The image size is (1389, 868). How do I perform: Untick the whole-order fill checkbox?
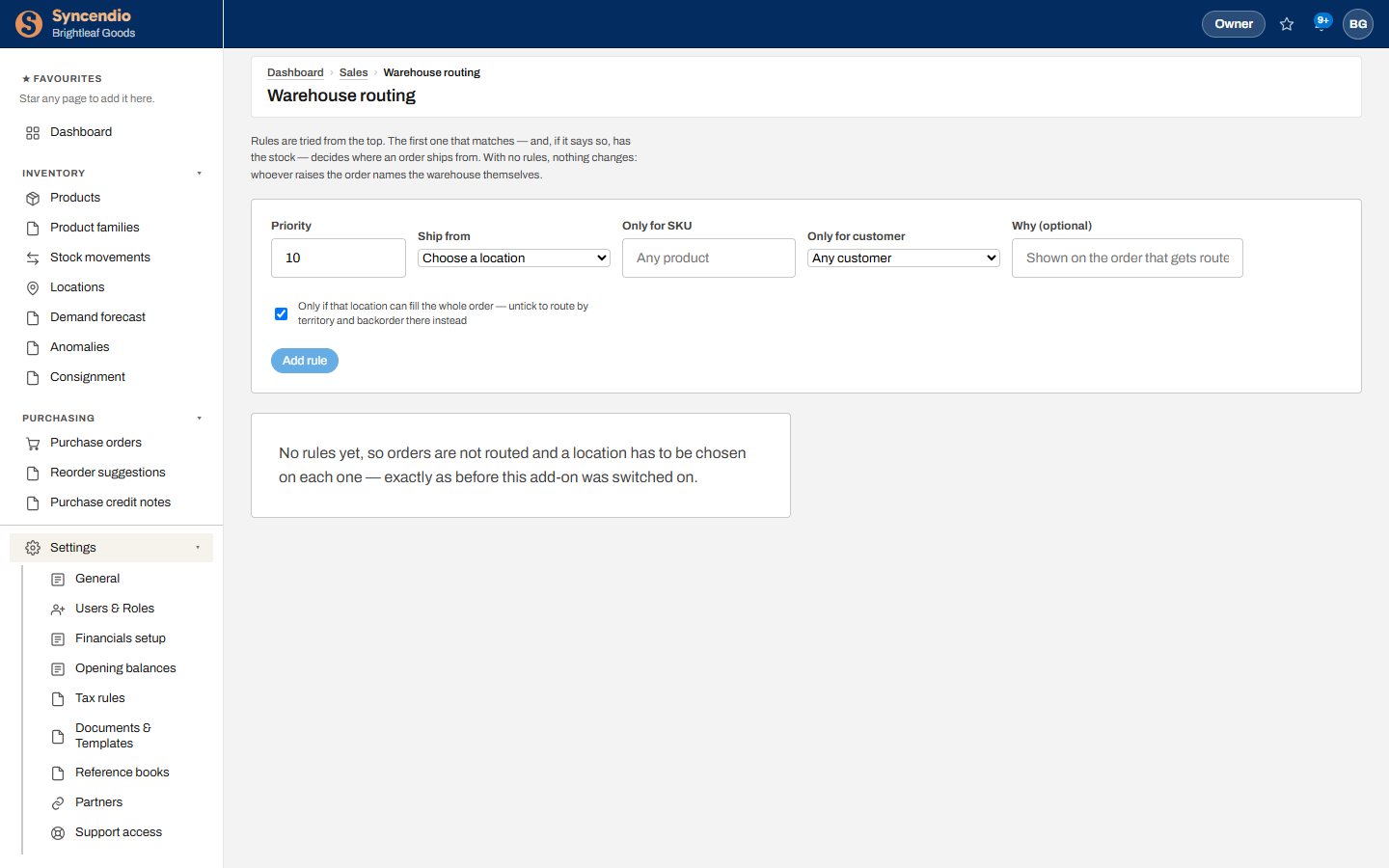coord(281,313)
